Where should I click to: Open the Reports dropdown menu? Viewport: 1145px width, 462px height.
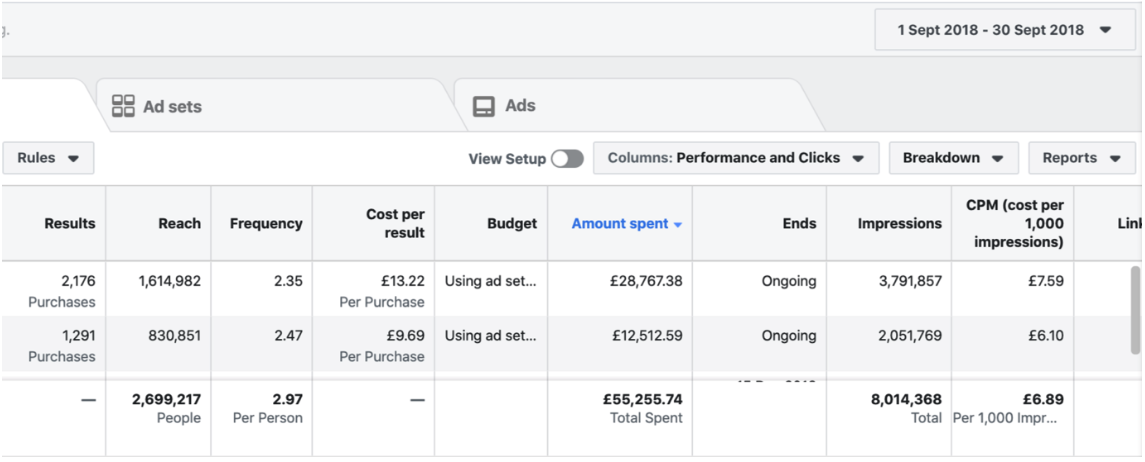click(1081, 158)
